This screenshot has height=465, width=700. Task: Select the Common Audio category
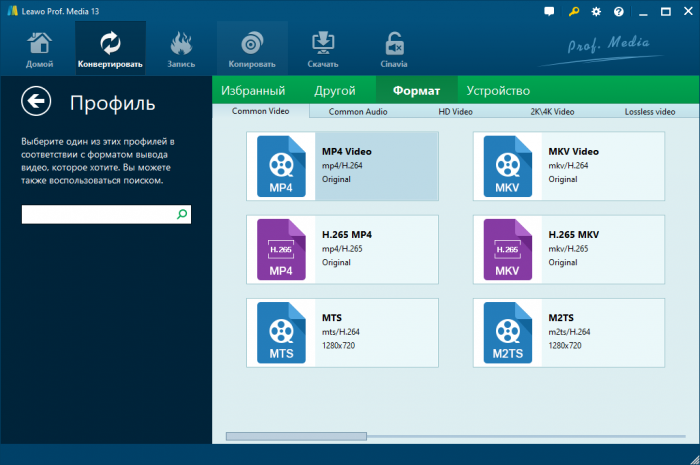pos(358,112)
